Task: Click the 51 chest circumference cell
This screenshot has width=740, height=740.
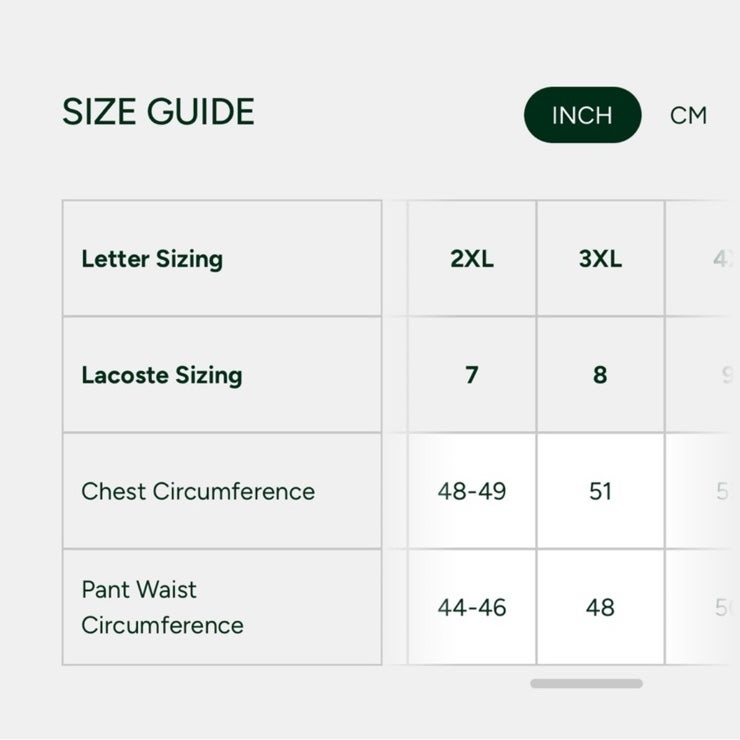Action: (x=600, y=491)
